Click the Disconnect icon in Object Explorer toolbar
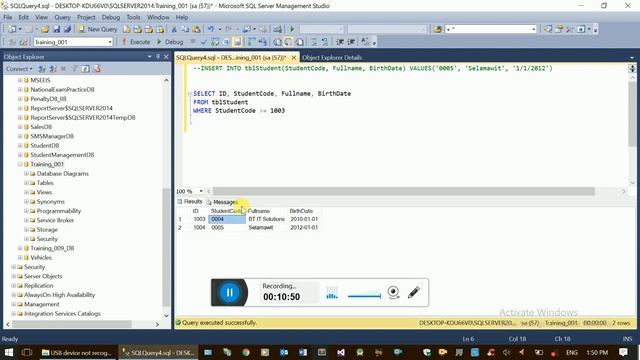 pyautogui.click(x=53, y=69)
